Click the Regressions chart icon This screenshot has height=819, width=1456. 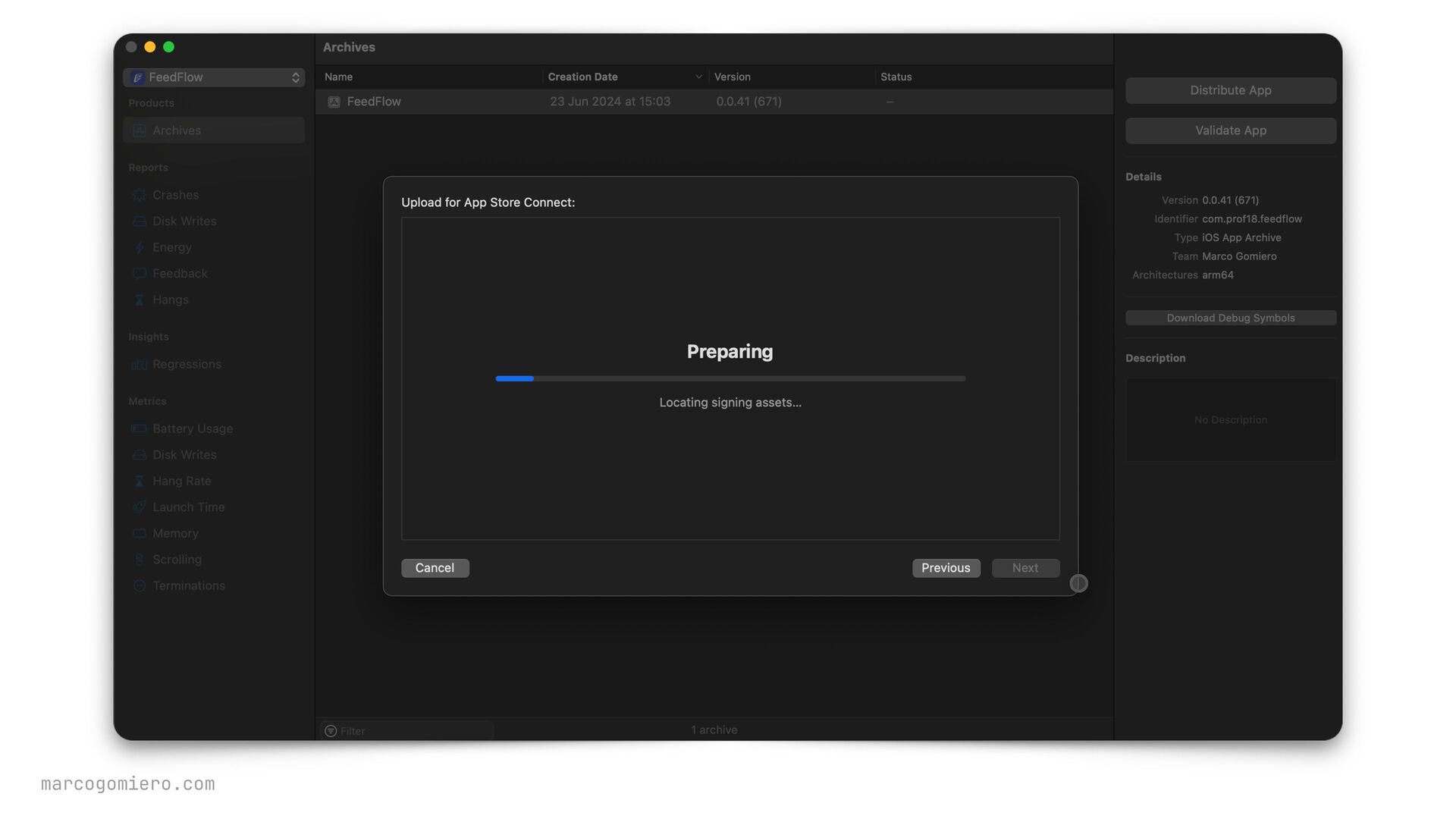(x=140, y=364)
